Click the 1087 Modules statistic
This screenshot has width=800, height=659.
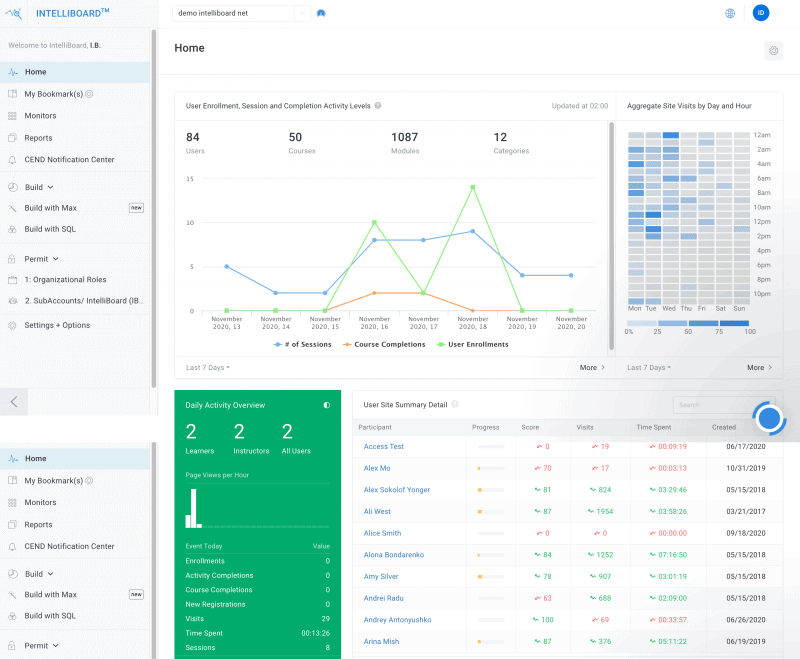coord(405,143)
